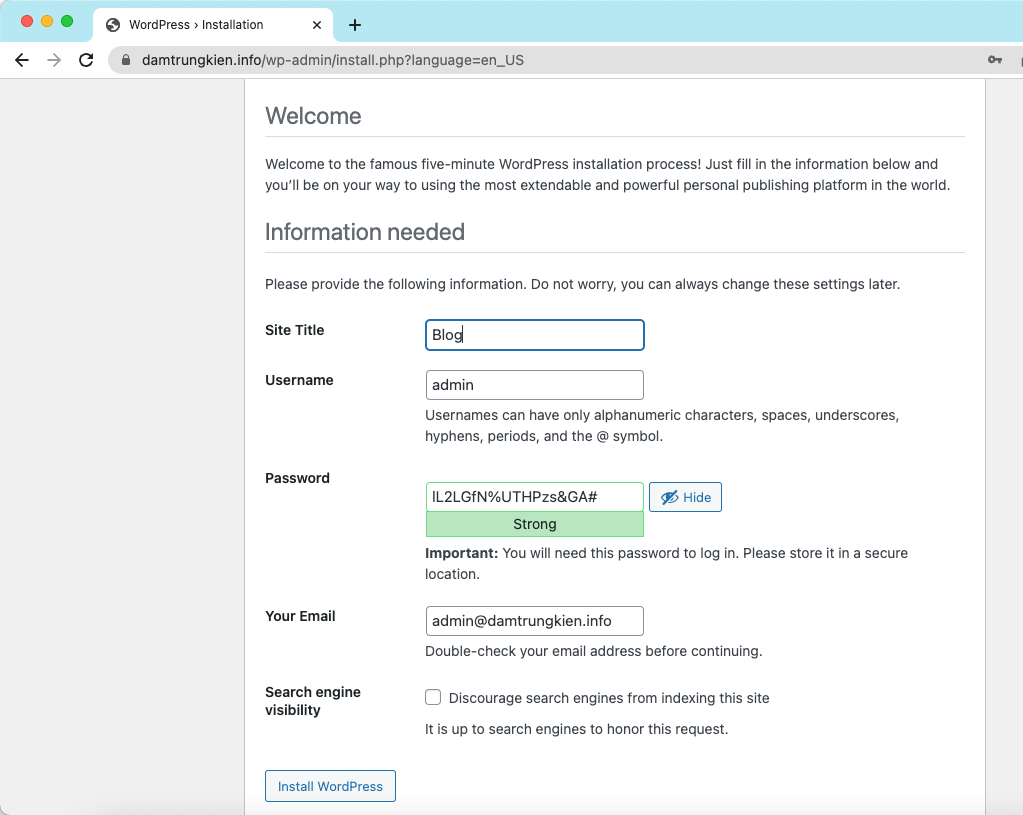Click the address bar URL
Viewport: 1023px width, 815px height.
click(333, 60)
